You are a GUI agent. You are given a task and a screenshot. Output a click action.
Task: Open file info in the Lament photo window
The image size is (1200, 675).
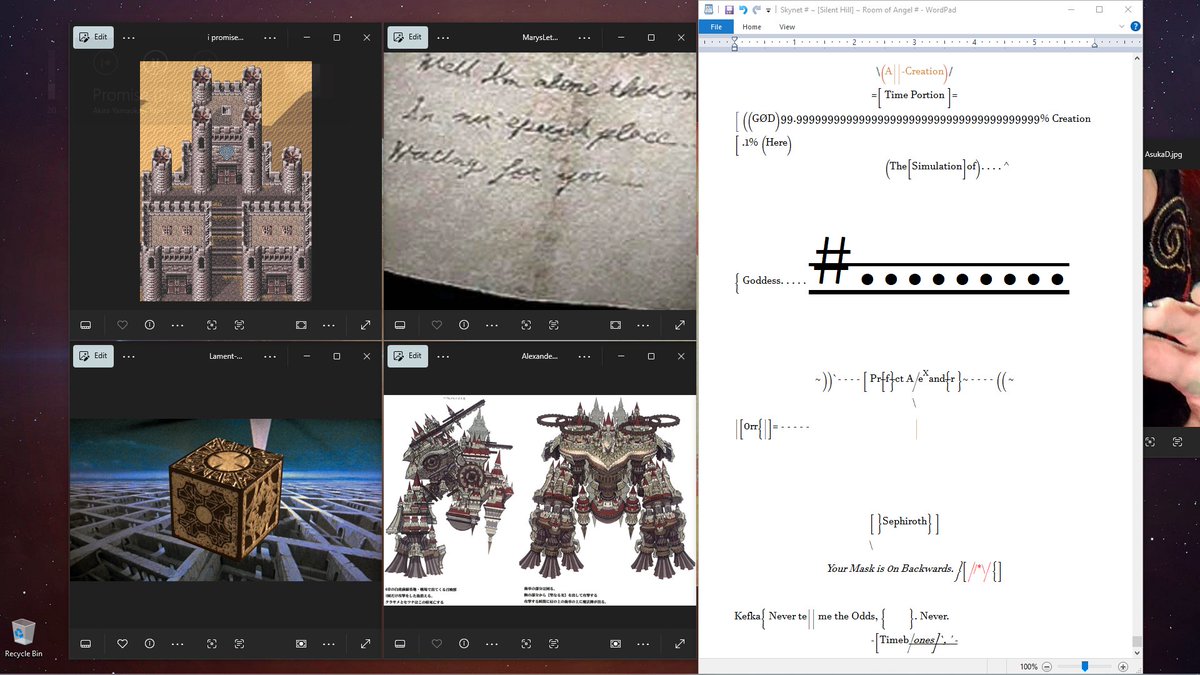click(x=149, y=643)
